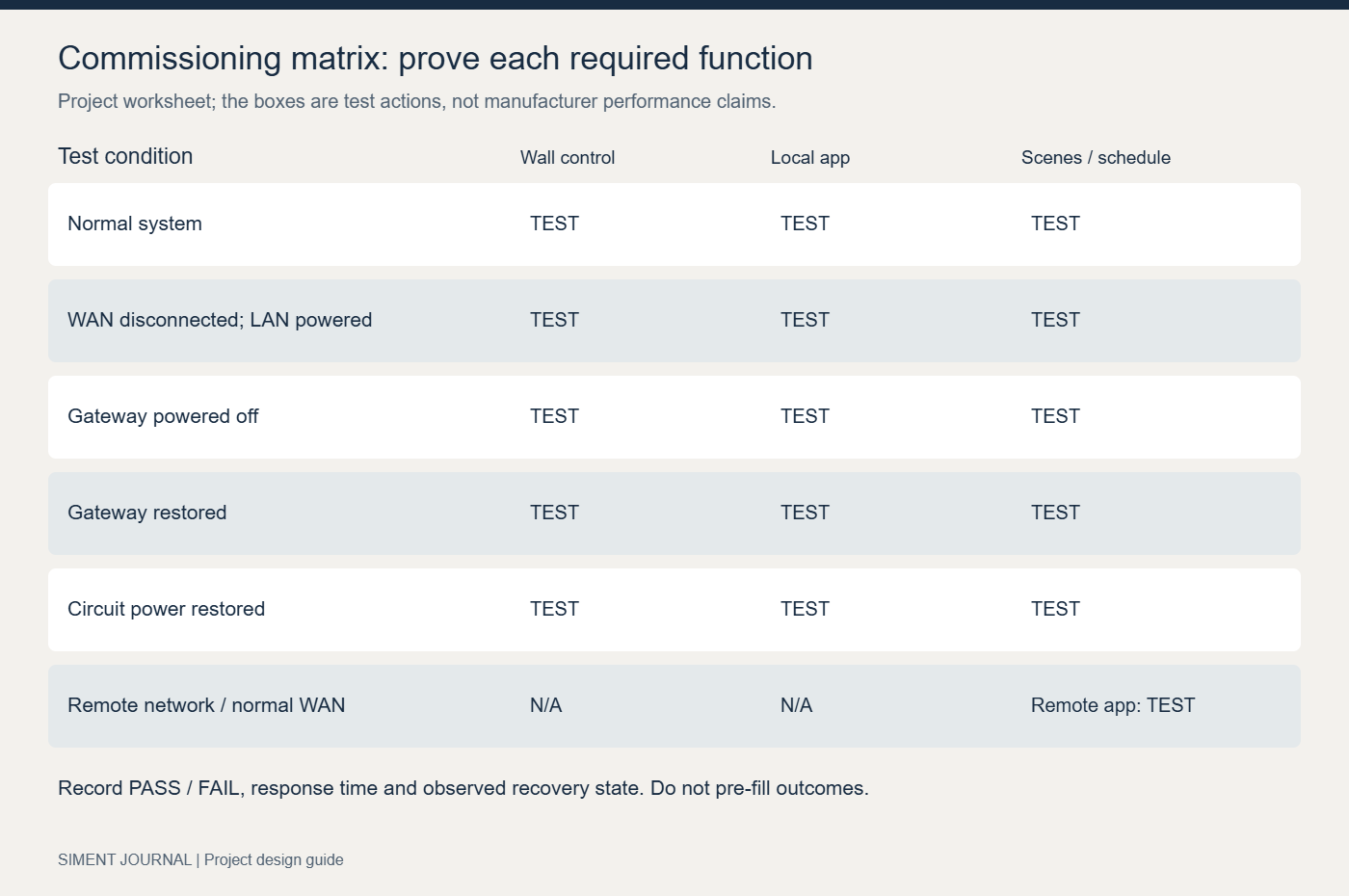
Task: Click Scenes TEST for Gateway restored
Action: (x=1055, y=513)
